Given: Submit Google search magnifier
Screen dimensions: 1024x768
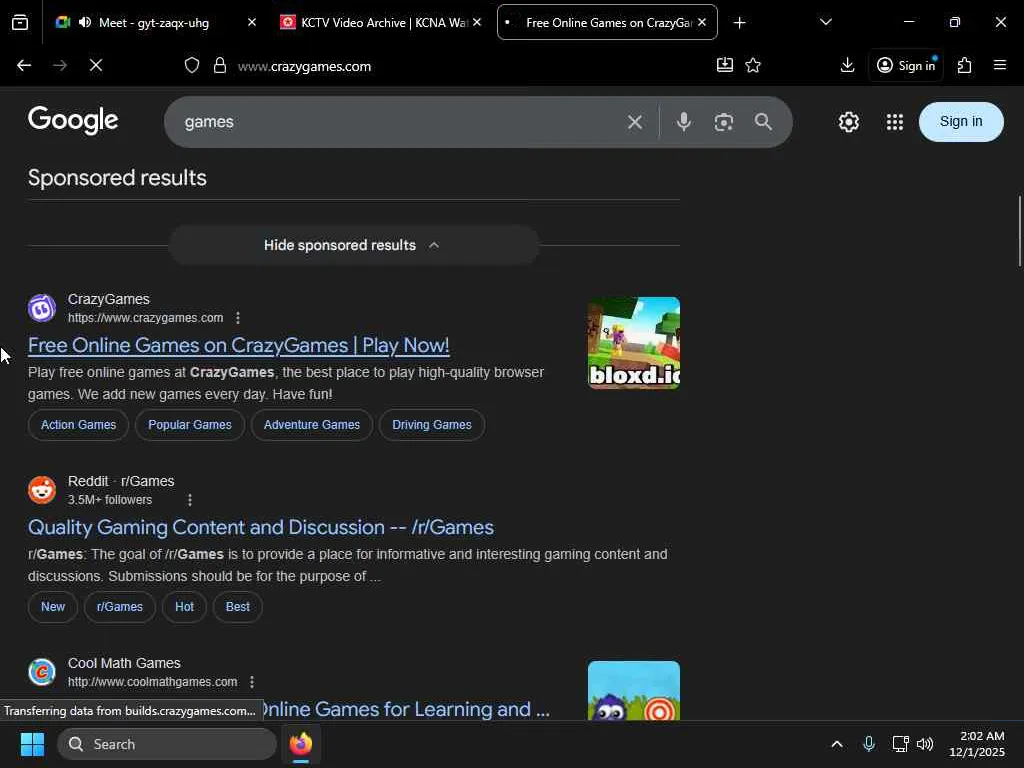Looking at the screenshot, I should coord(763,122).
